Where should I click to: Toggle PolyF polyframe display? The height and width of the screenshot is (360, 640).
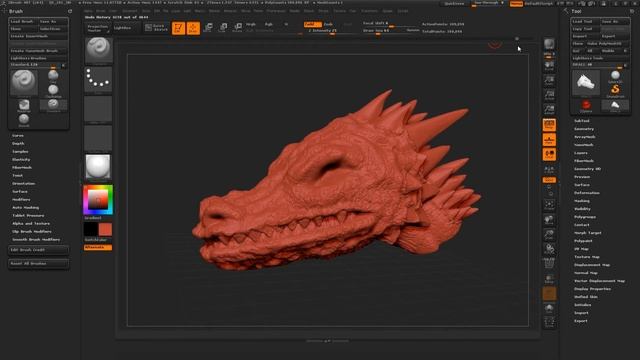549,264
